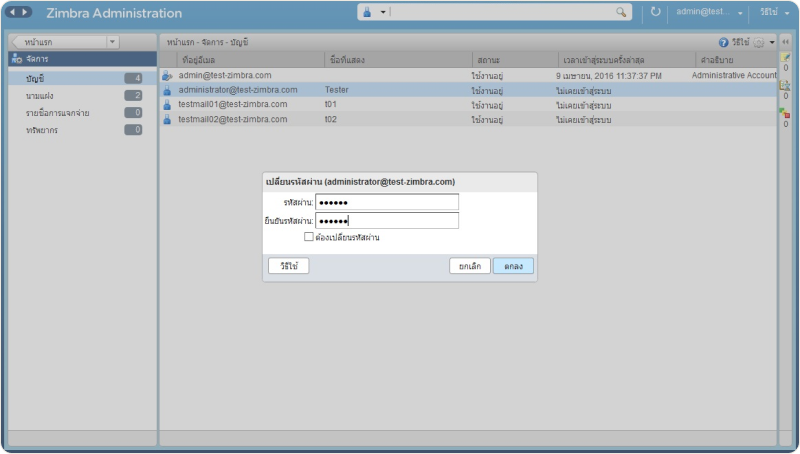Screen dimensions: 800x454
Task: Click the magnifying glass search icon
Action: 621,12
